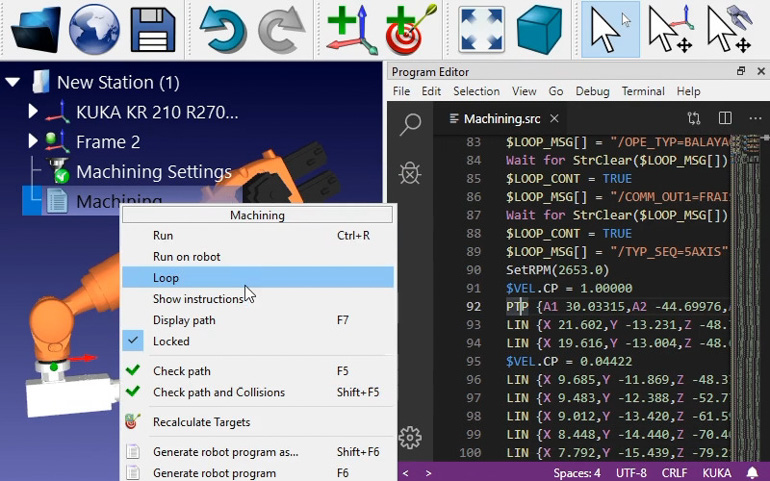Screen dimensions: 770x481
Task: Select Frame 2 in the tree
Action: click(108, 141)
